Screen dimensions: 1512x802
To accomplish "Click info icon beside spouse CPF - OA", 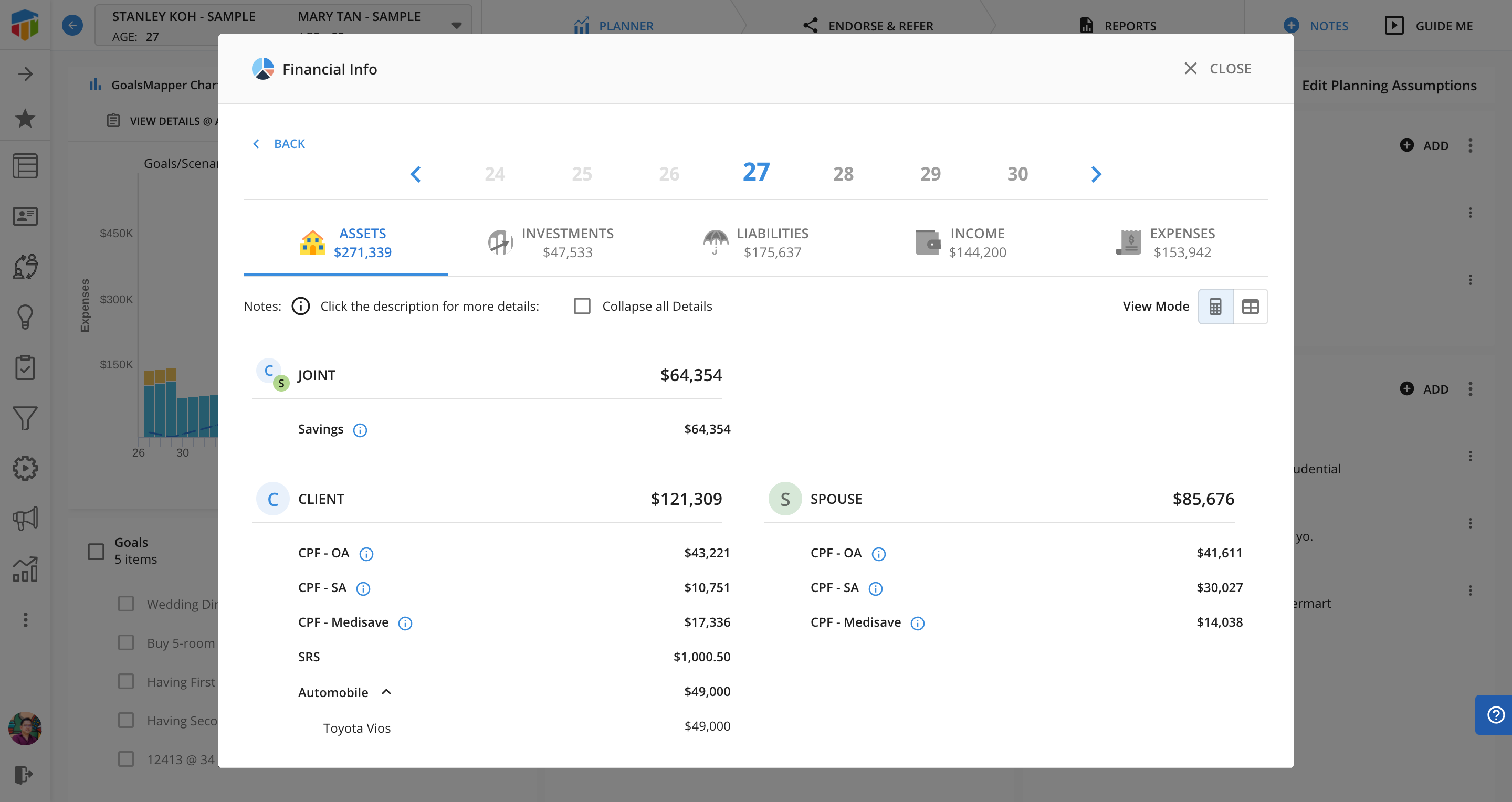I will [x=878, y=554].
